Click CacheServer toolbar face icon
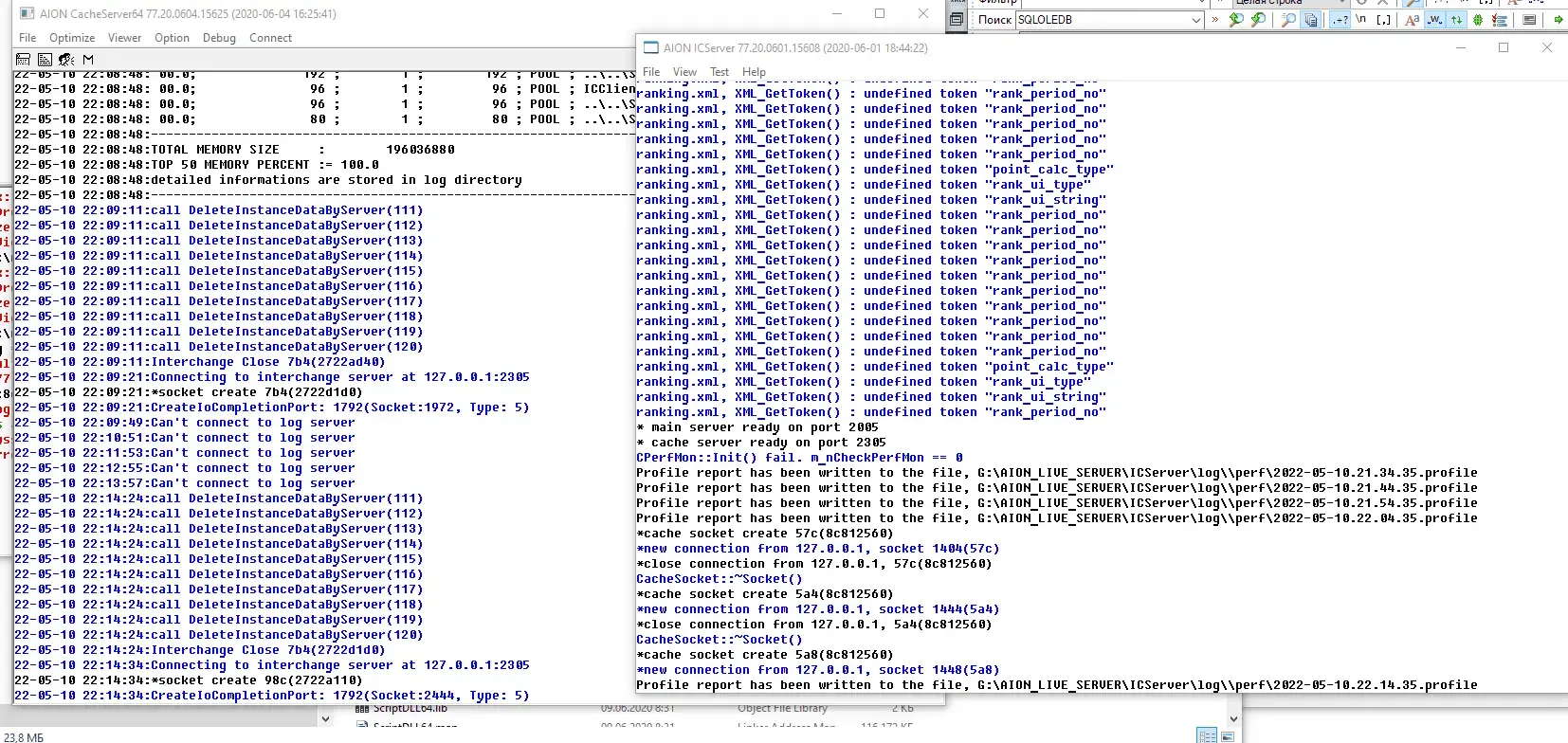 tap(66, 59)
